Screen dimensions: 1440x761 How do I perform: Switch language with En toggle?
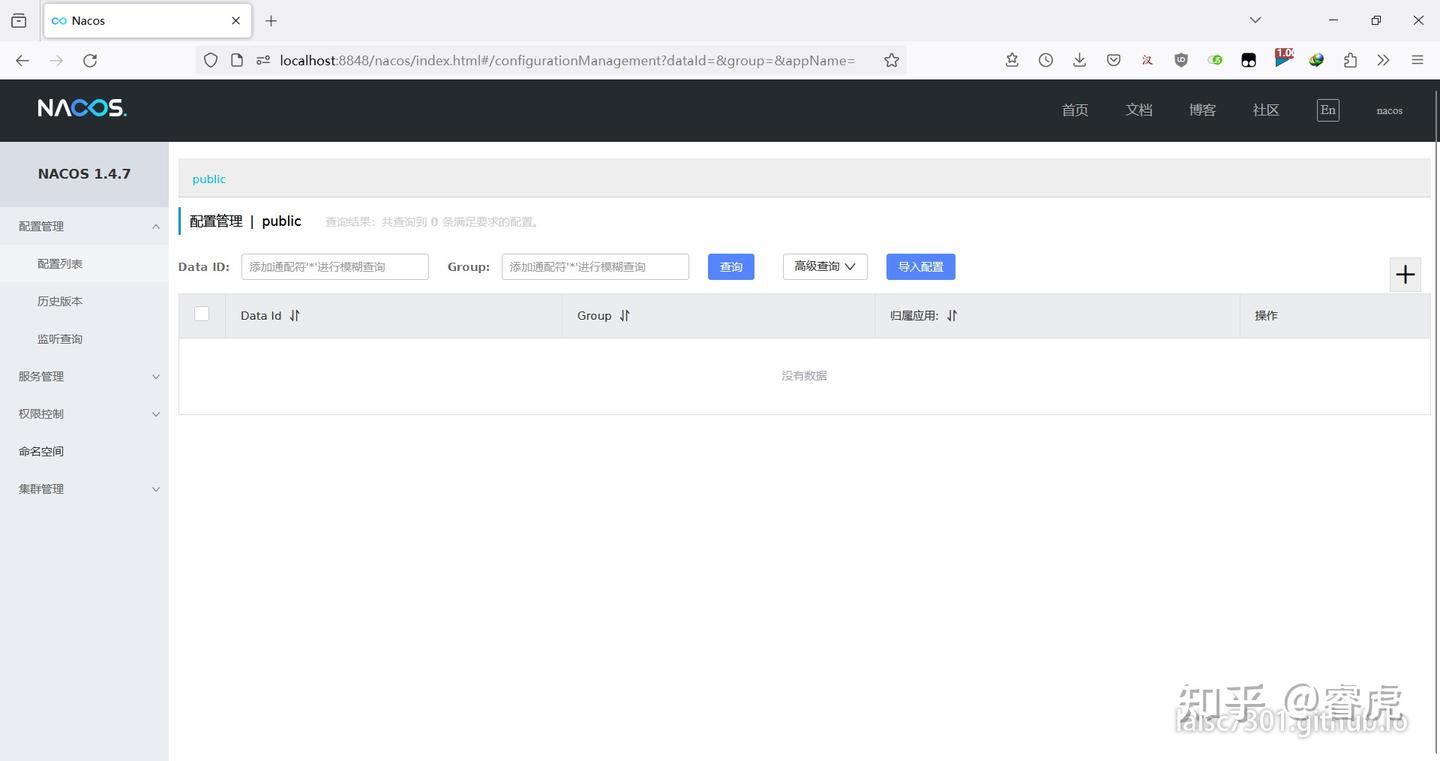[1328, 110]
